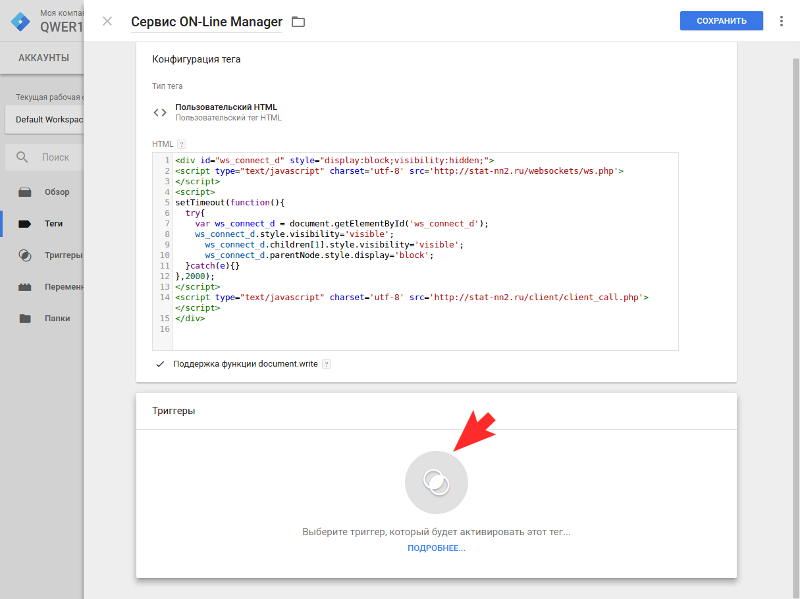This screenshot has width=800, height=599.
Task: Open the Default Workspace selector
Action: 45,119
